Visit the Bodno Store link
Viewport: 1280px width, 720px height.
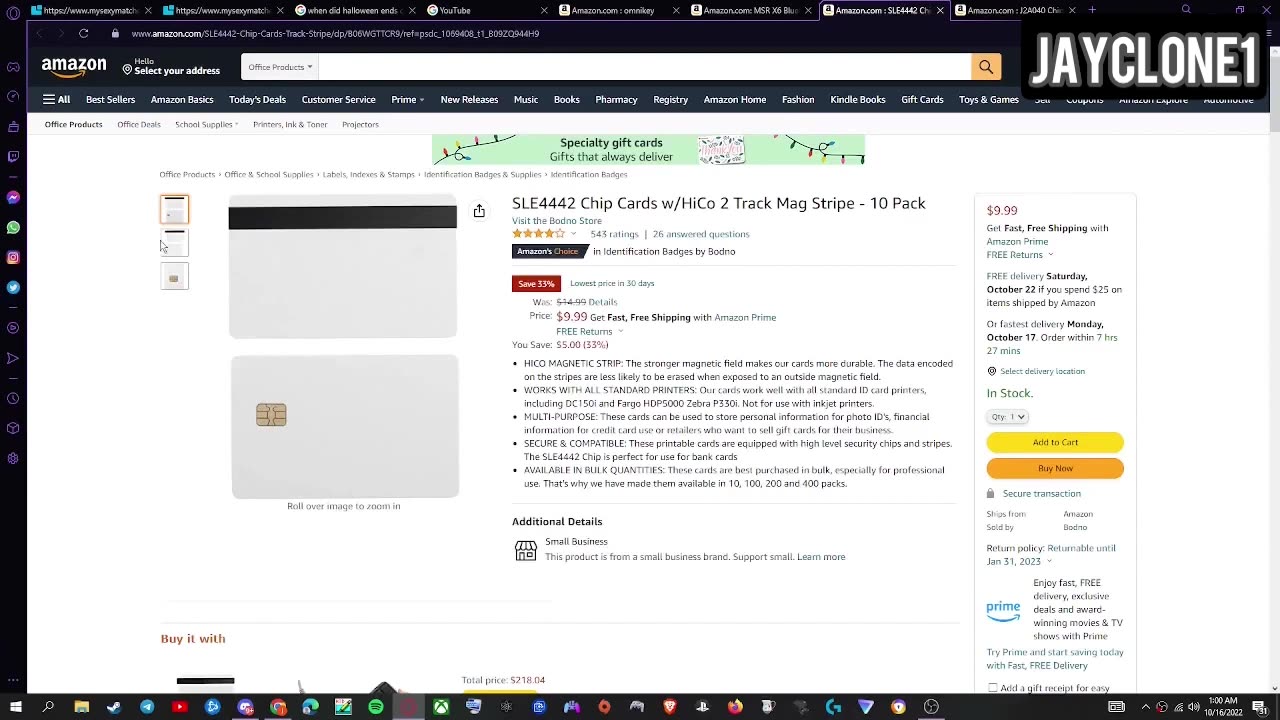click(557, 221)
